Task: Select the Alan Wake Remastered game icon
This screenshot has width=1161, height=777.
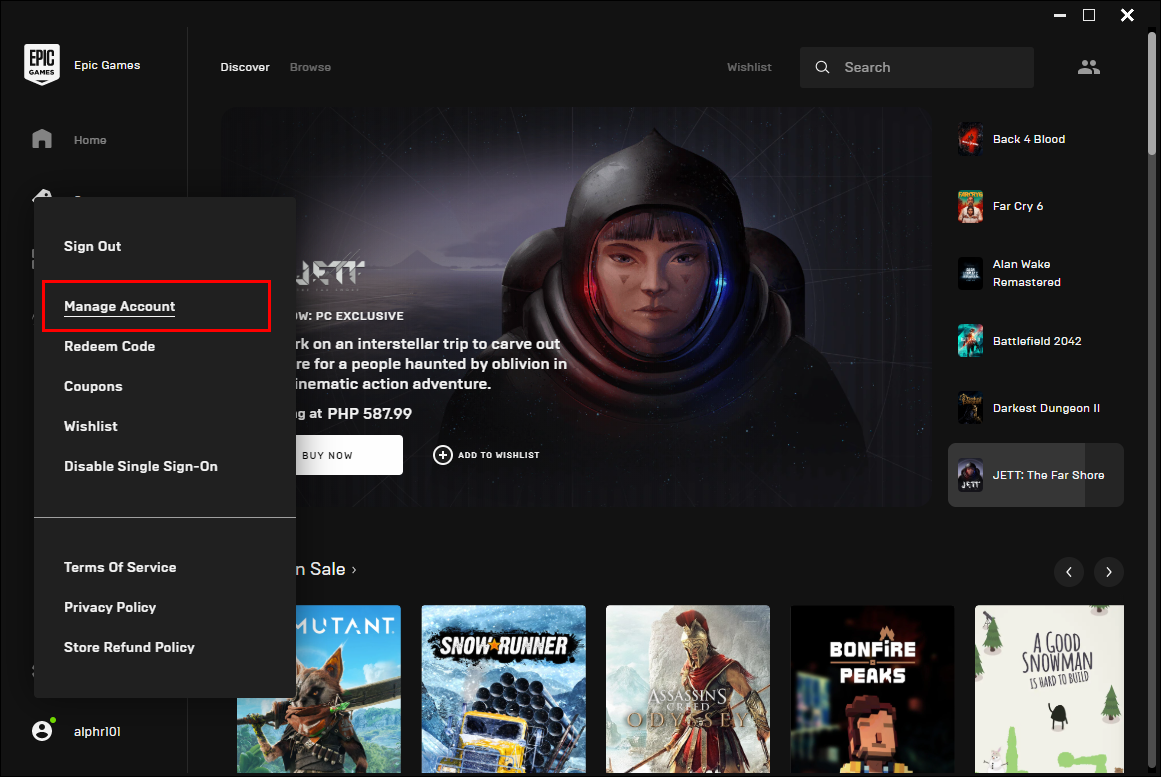Action: click(x=970, y=273)
